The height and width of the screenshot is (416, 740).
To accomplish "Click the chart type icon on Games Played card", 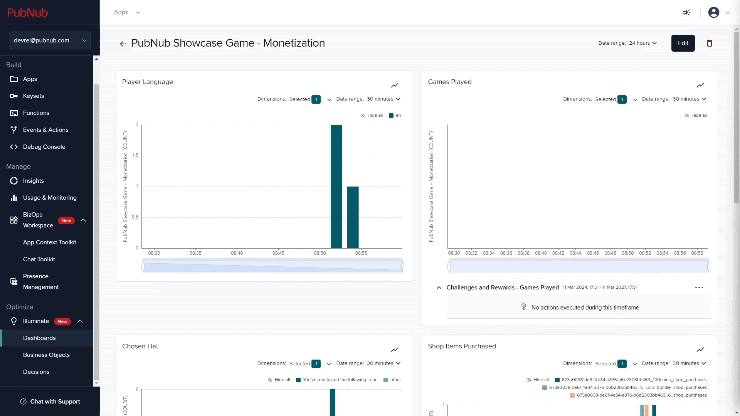I will [x=700, y=85].
